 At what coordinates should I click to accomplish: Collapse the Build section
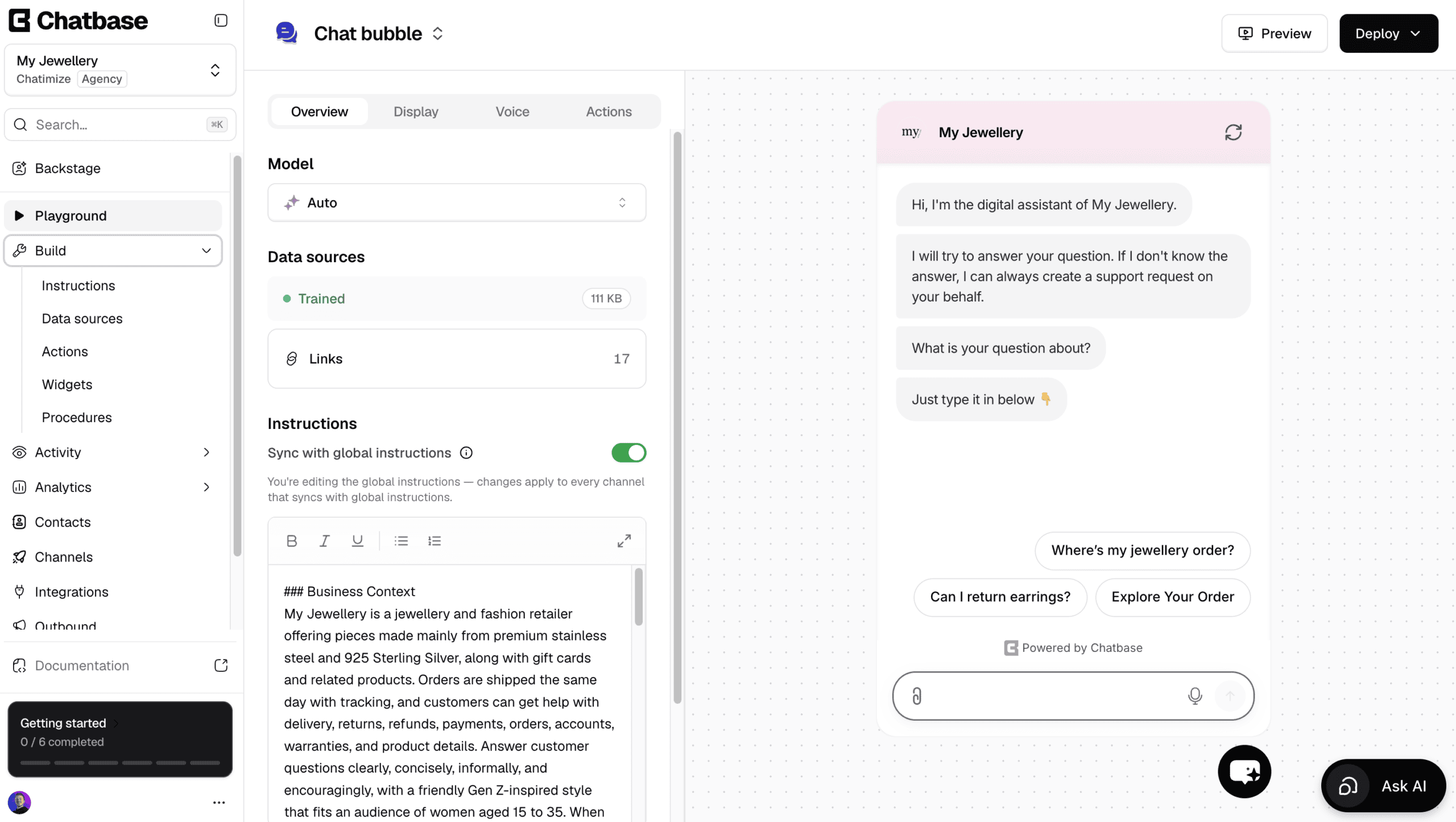point(113,251)
